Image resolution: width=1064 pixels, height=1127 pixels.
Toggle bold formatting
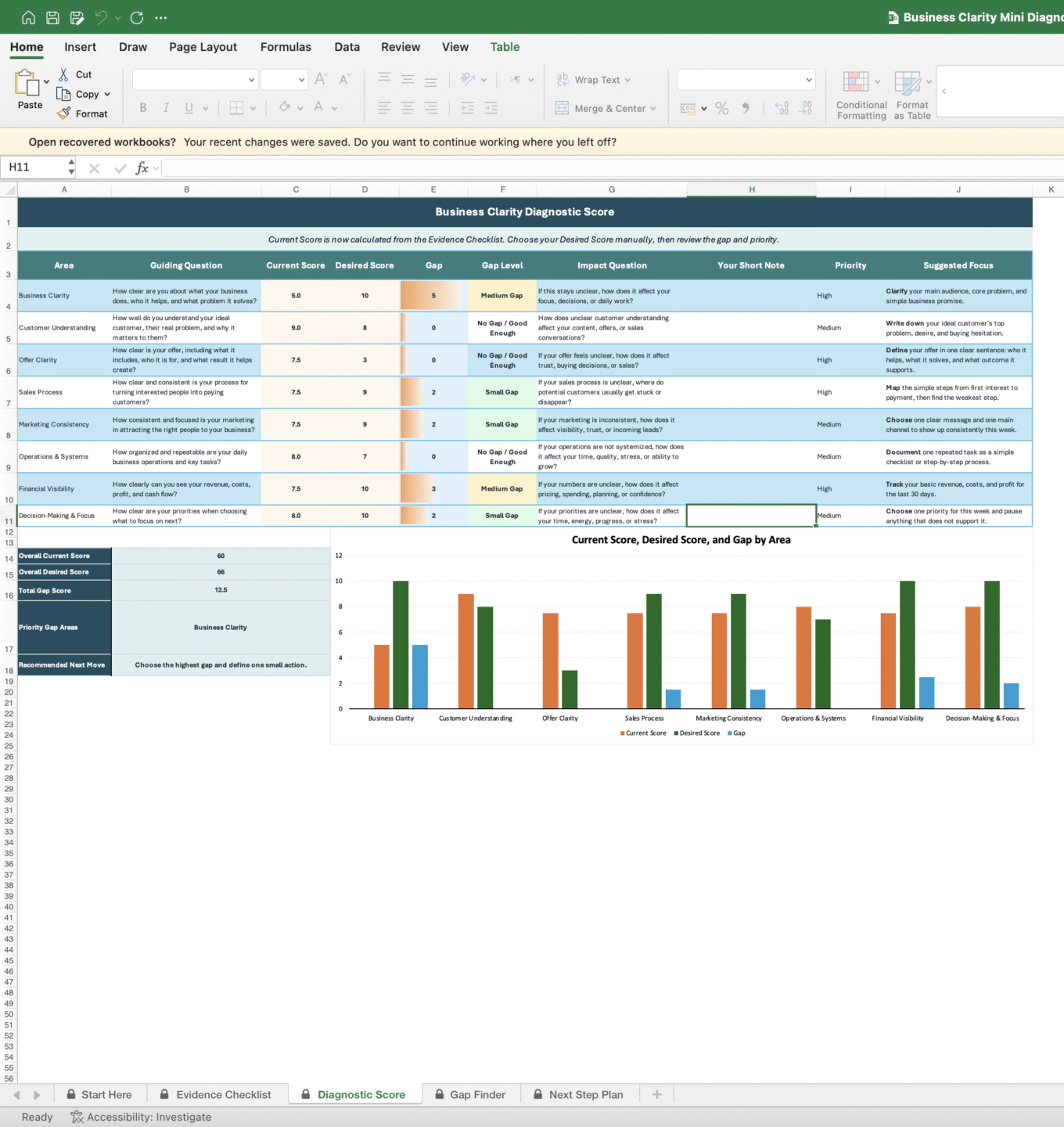[142, 108]
